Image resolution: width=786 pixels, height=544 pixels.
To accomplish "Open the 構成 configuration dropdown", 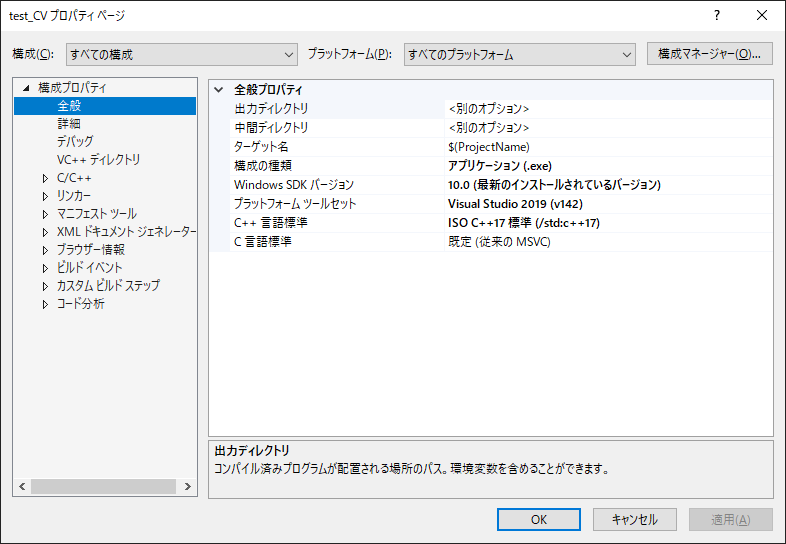I will coord(181,54).
